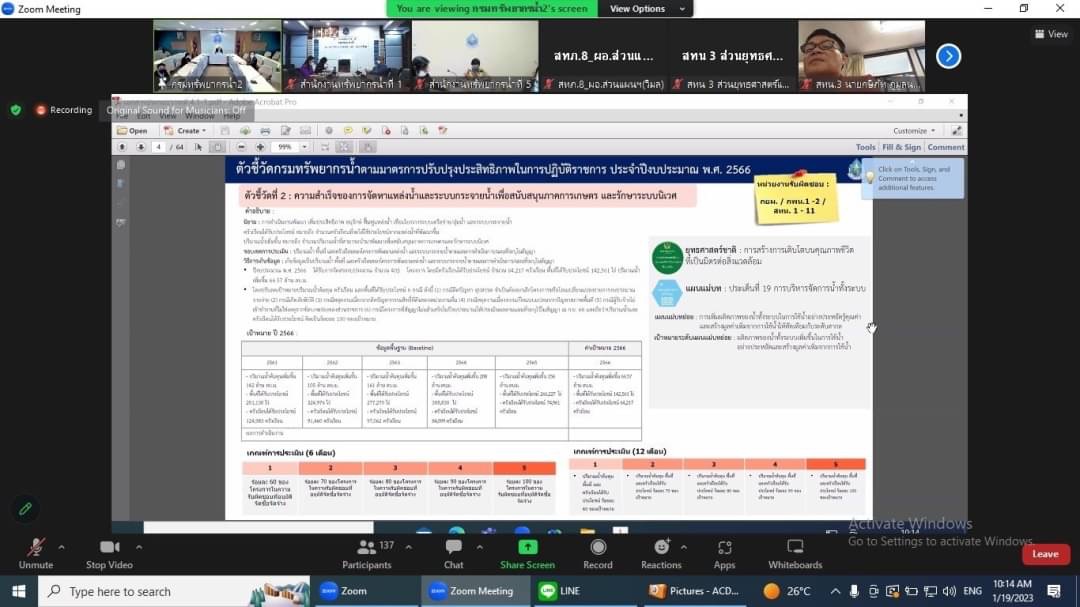Go to next page arrow in Acrobat
The height and width of the screenshot is (607, 1080).
click(x=141, y=147)
